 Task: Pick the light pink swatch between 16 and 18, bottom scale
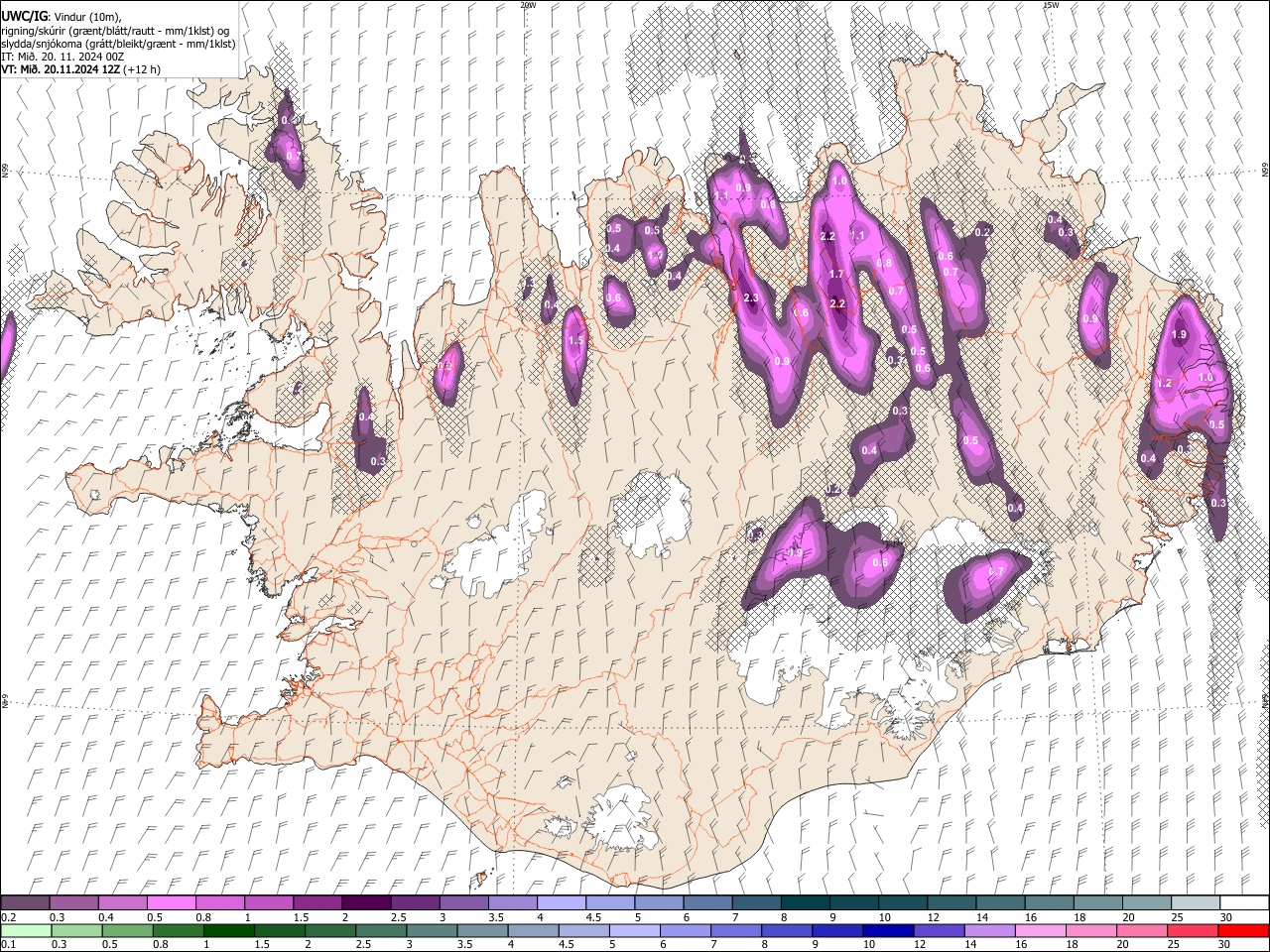point(1041,930)
